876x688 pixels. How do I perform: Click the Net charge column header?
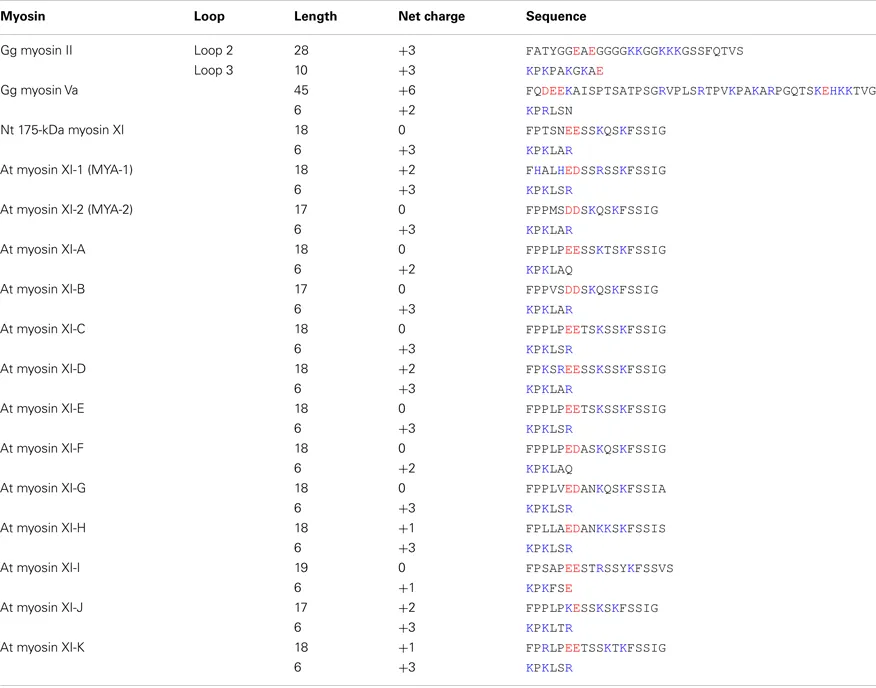[x=431, y=16]
